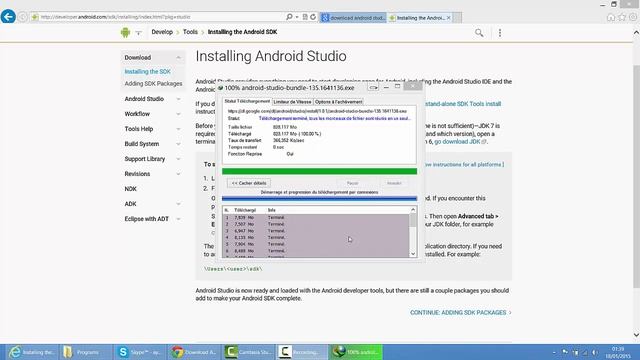Screen dimensions: 640x360
Task: Select connection row 1 with 7,839 Mo
Action: pos(316,218)
